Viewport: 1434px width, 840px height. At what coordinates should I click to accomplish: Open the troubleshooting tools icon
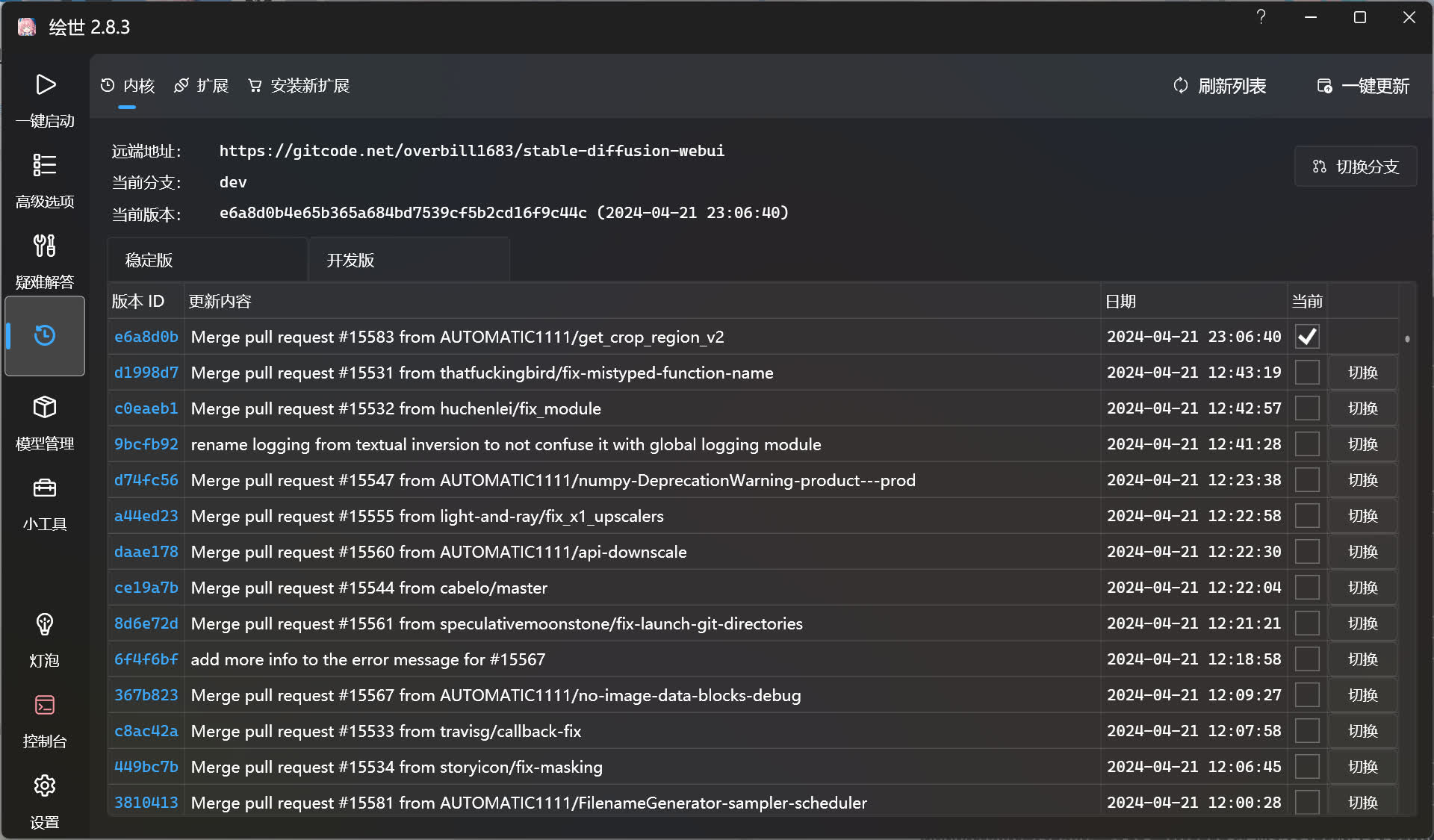tap(45, 246)
